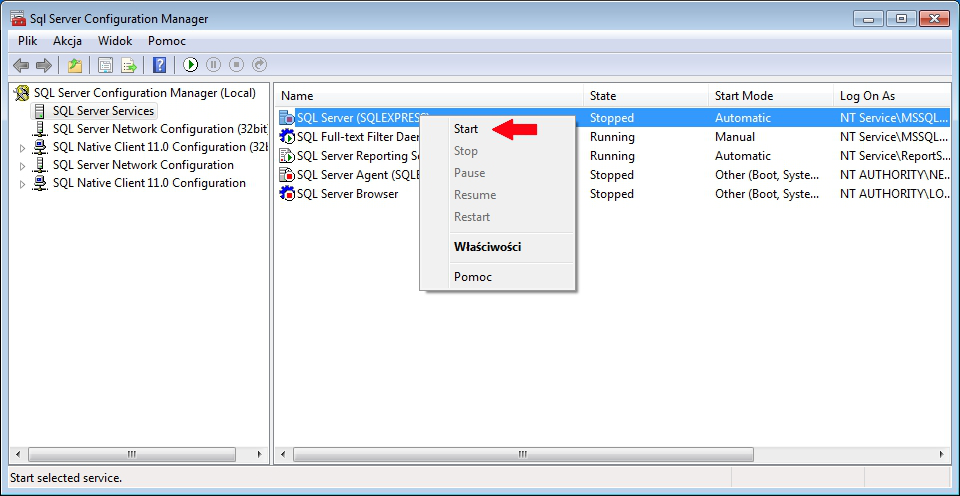Click NT Service\ReportS... log on cell
Screen dimensions: 960x496
pyautogui.click(x=895, y=156)
